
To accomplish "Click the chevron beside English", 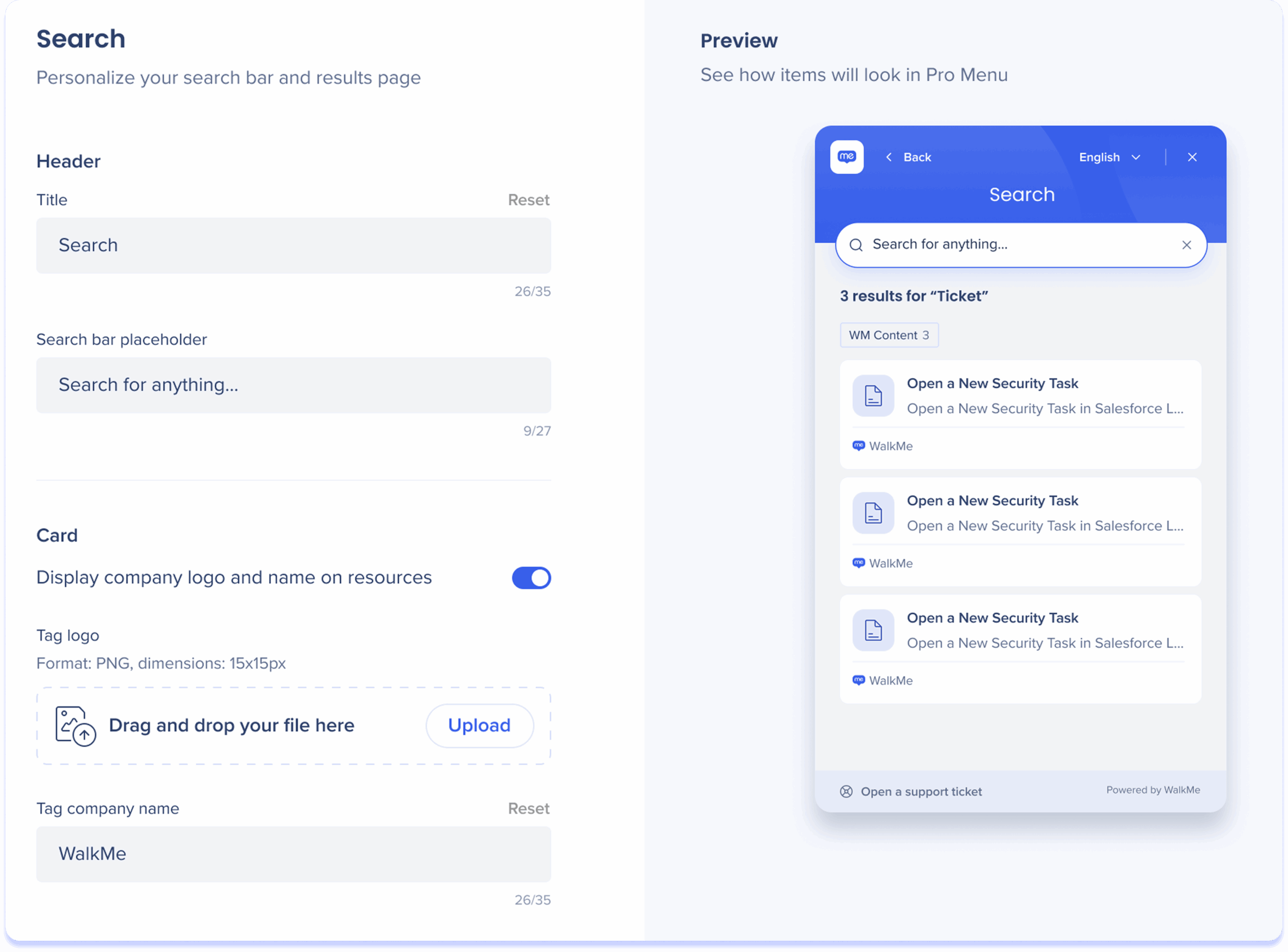I will point(1136,157).
